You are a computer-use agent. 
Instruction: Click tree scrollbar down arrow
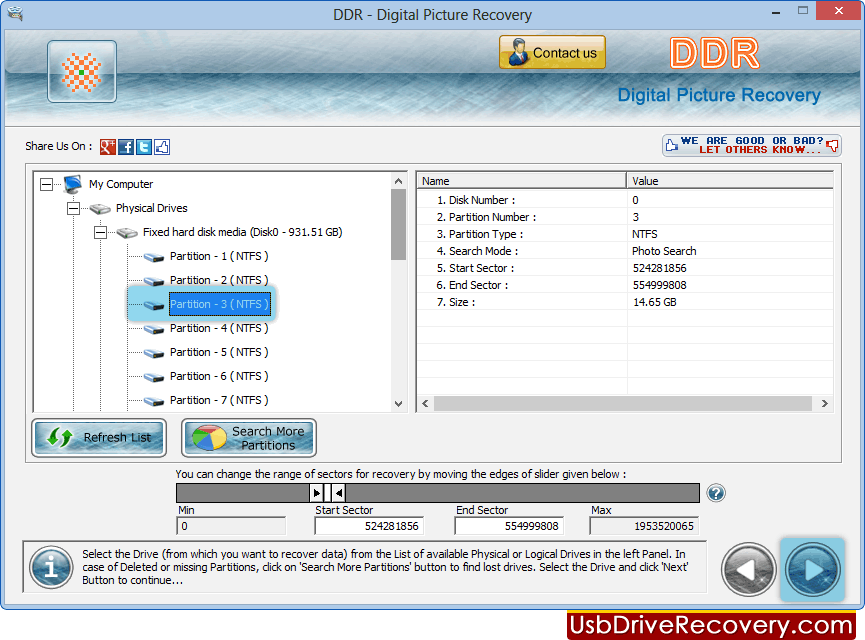click(x=398, y=404)
